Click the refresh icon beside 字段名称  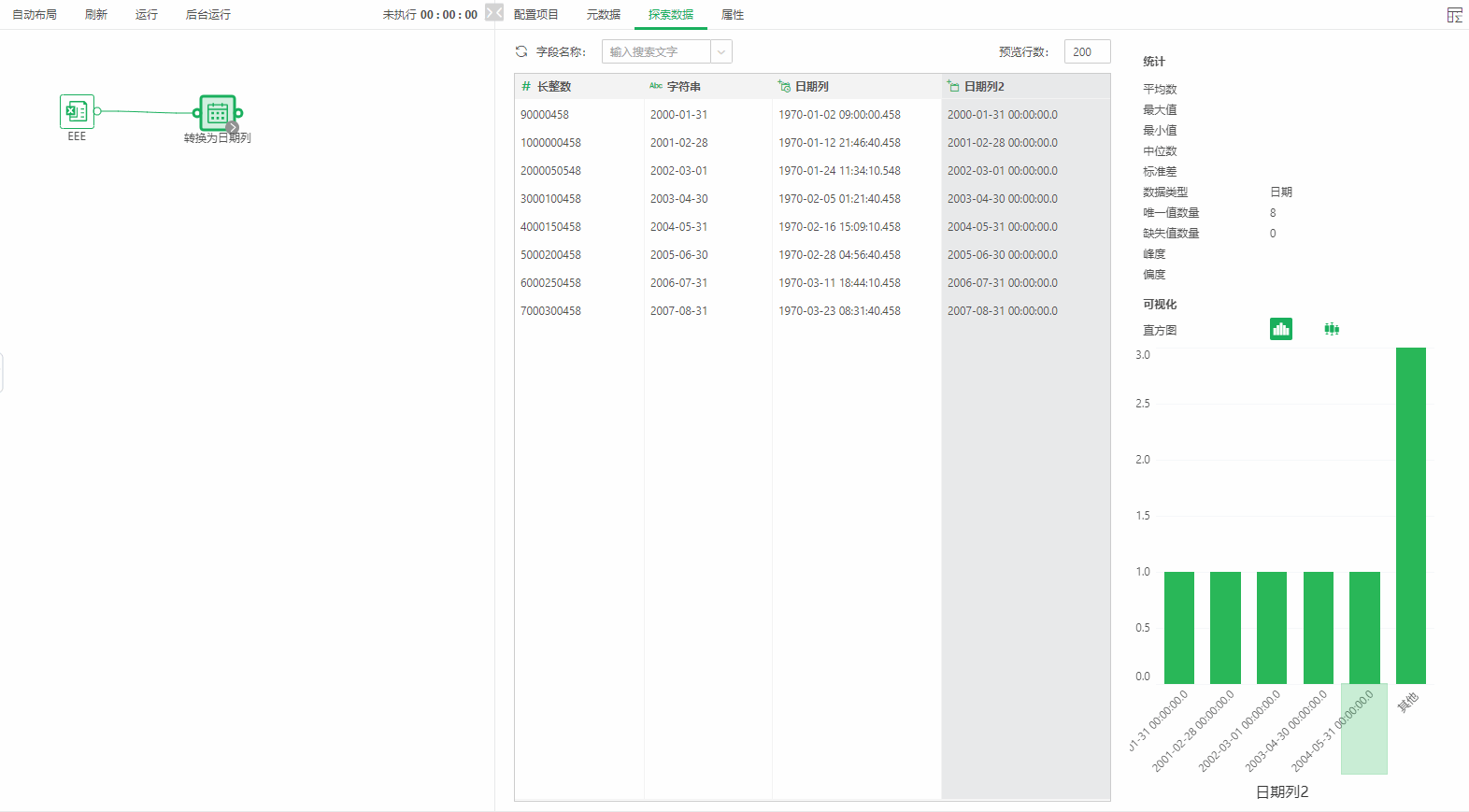click(x=521, y=51)
